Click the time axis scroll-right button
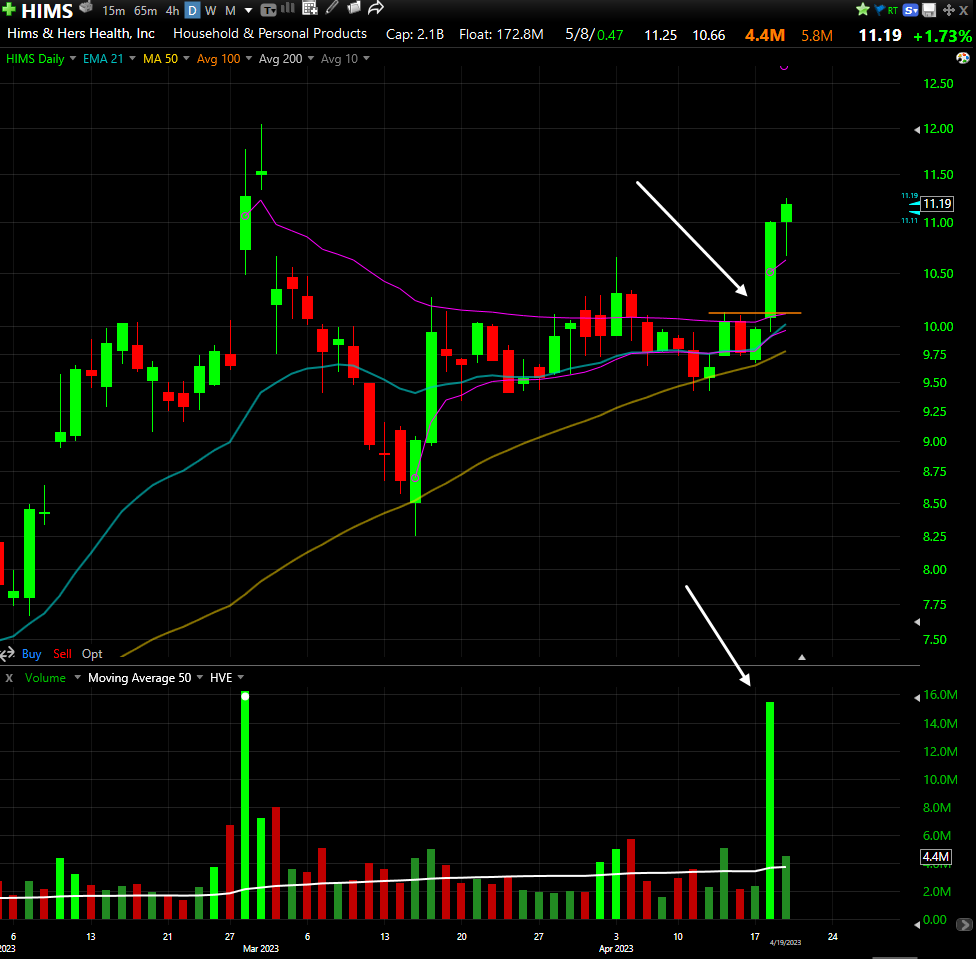This screenshot has width=976, height=959. coord(964,925)
